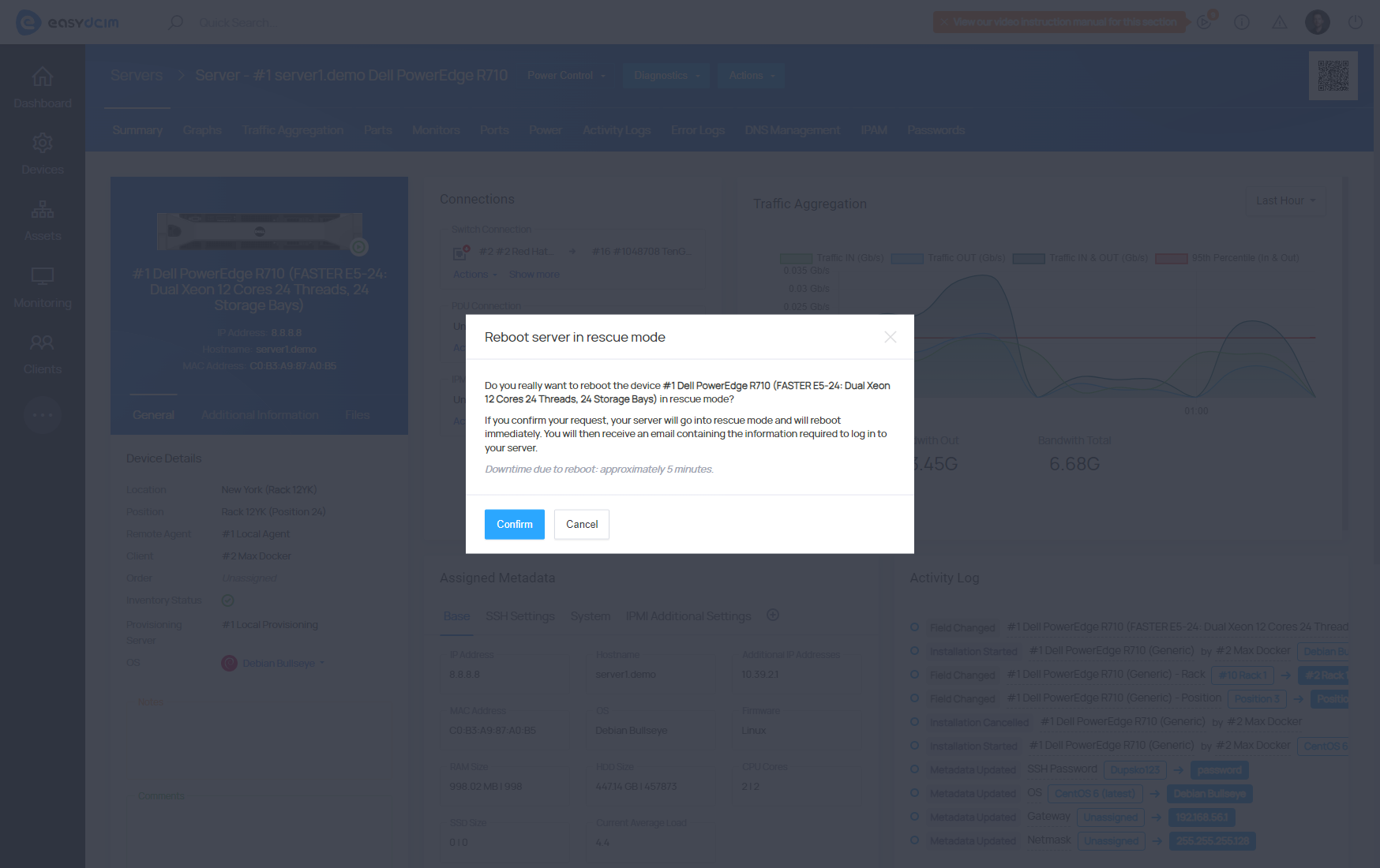1380x868 pixels.
Task: Click the quick search magnifier icon
Action: tap(175, 22)
